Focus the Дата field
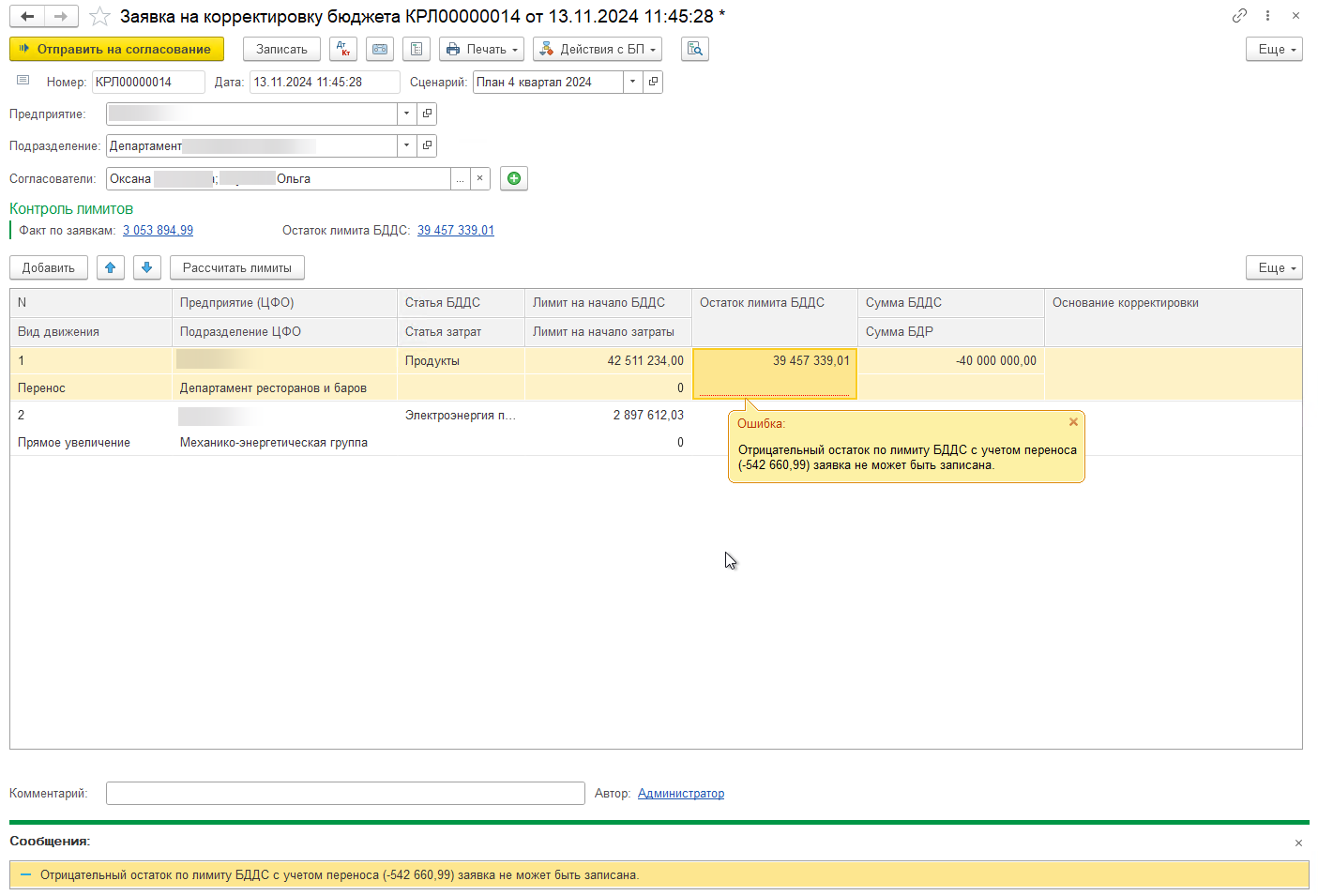 [325, 82]
